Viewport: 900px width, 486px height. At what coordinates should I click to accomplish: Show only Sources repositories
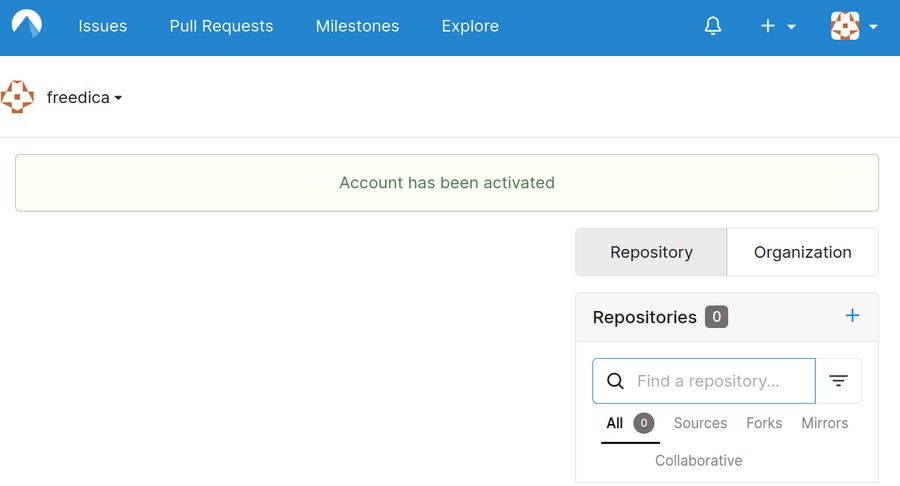click(x=700, y=423)
